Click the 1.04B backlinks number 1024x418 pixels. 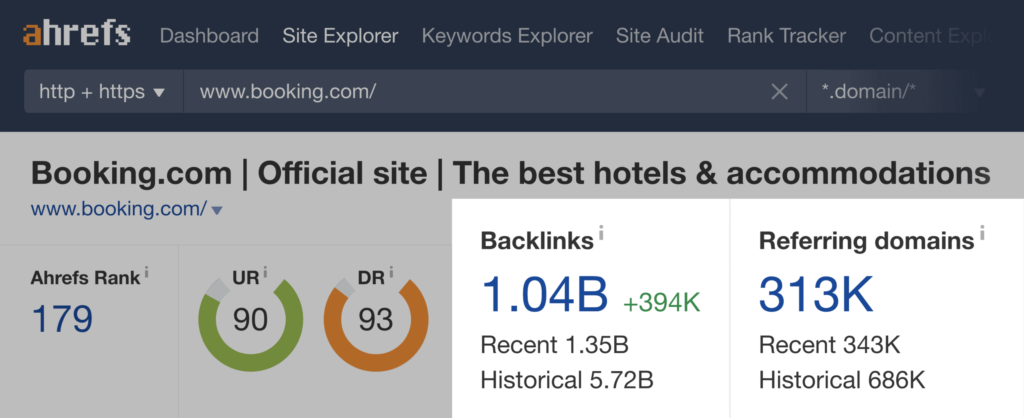point(544,295)
